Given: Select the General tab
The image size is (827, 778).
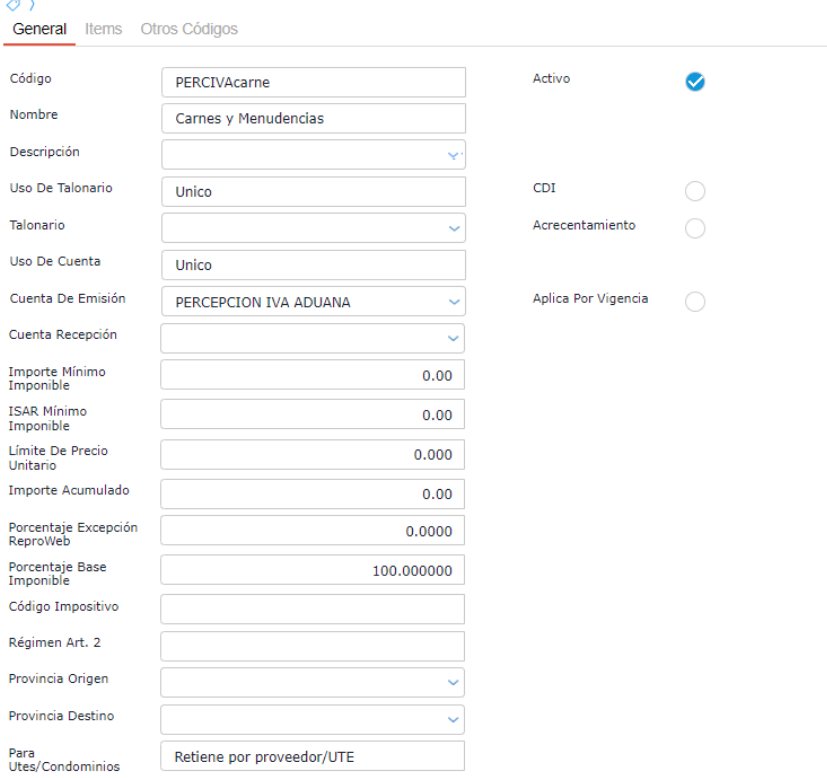Looking at the screenshot, I should (x=39, y=29).
